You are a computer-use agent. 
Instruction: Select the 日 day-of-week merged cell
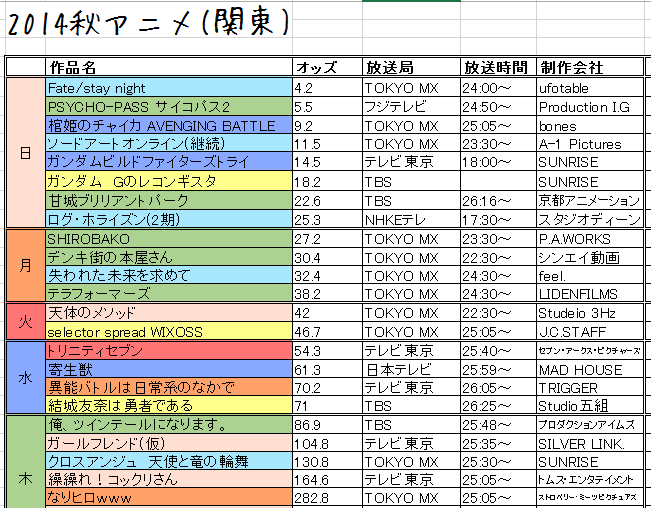pos(26,153)
